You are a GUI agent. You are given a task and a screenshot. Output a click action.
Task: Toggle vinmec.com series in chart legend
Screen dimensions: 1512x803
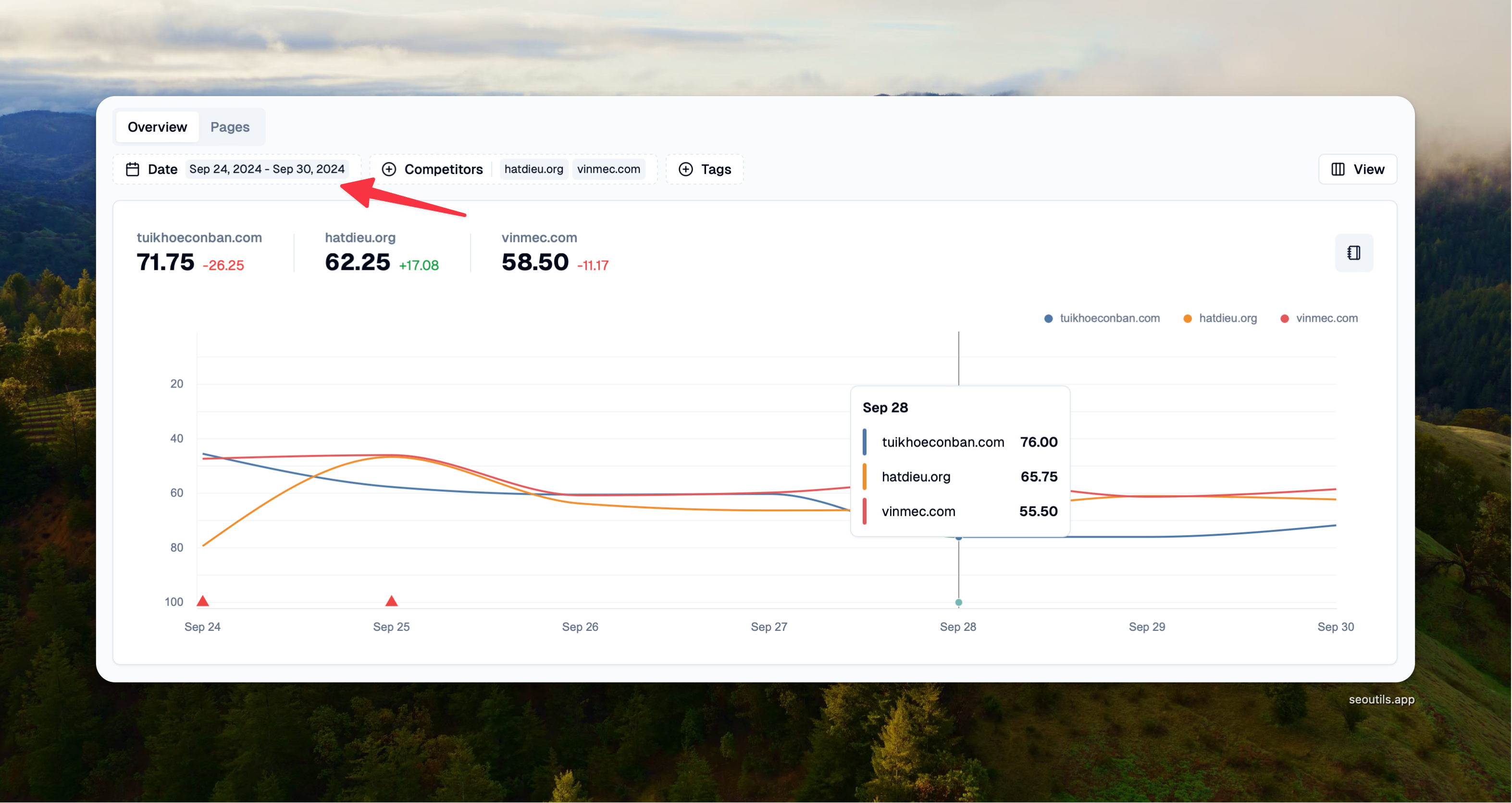pyautogui.click(x=1326, y=318)
